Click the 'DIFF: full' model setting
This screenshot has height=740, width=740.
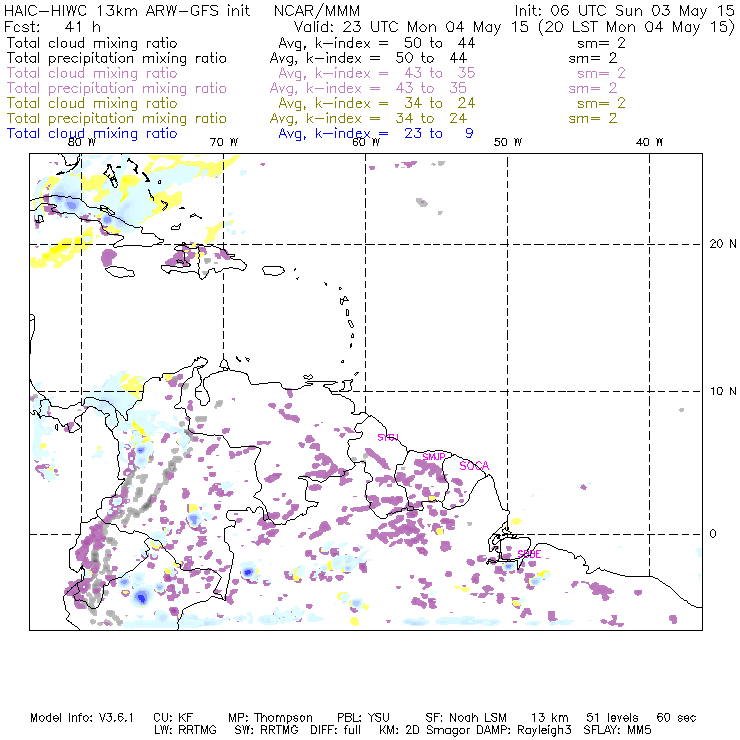click(x=336, y=730)
